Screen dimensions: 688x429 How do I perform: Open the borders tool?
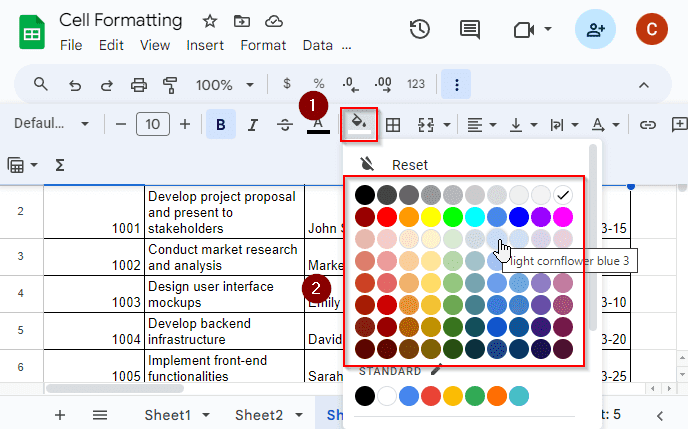pos(394,125)
